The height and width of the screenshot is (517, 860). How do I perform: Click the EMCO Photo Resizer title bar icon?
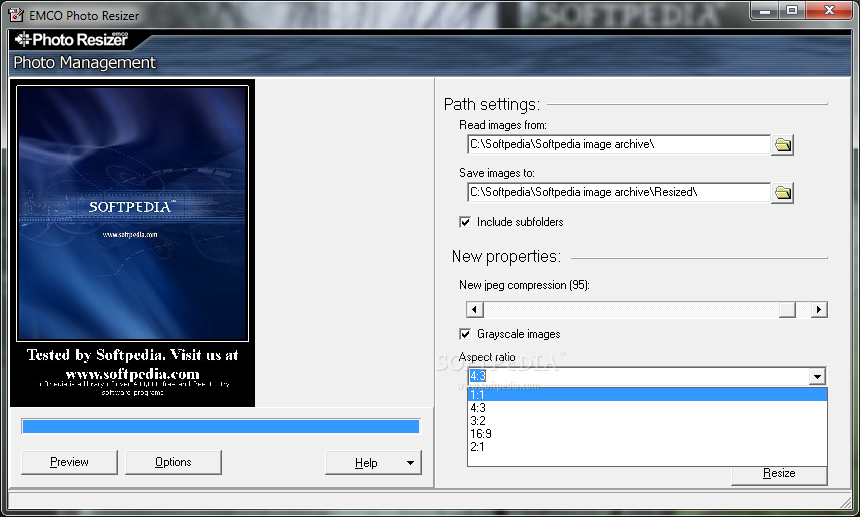tap(16, 15)
